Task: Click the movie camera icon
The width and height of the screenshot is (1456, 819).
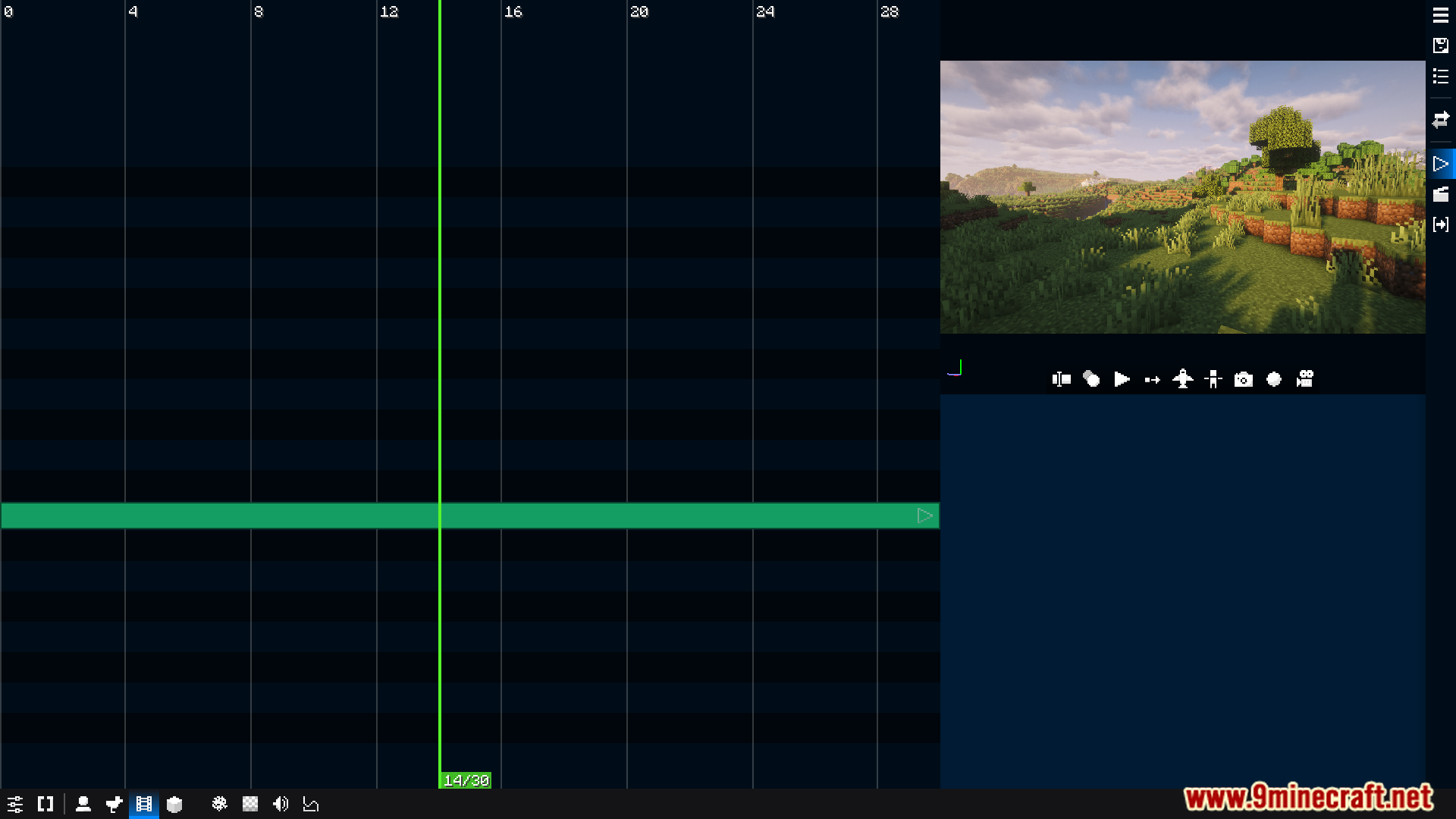Action: [x=1304, y=379]
